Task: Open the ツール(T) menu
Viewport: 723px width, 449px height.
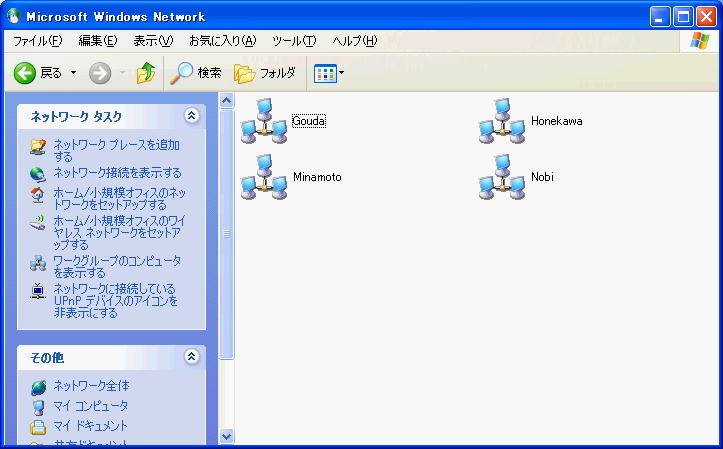Action: tap(294, 41)
